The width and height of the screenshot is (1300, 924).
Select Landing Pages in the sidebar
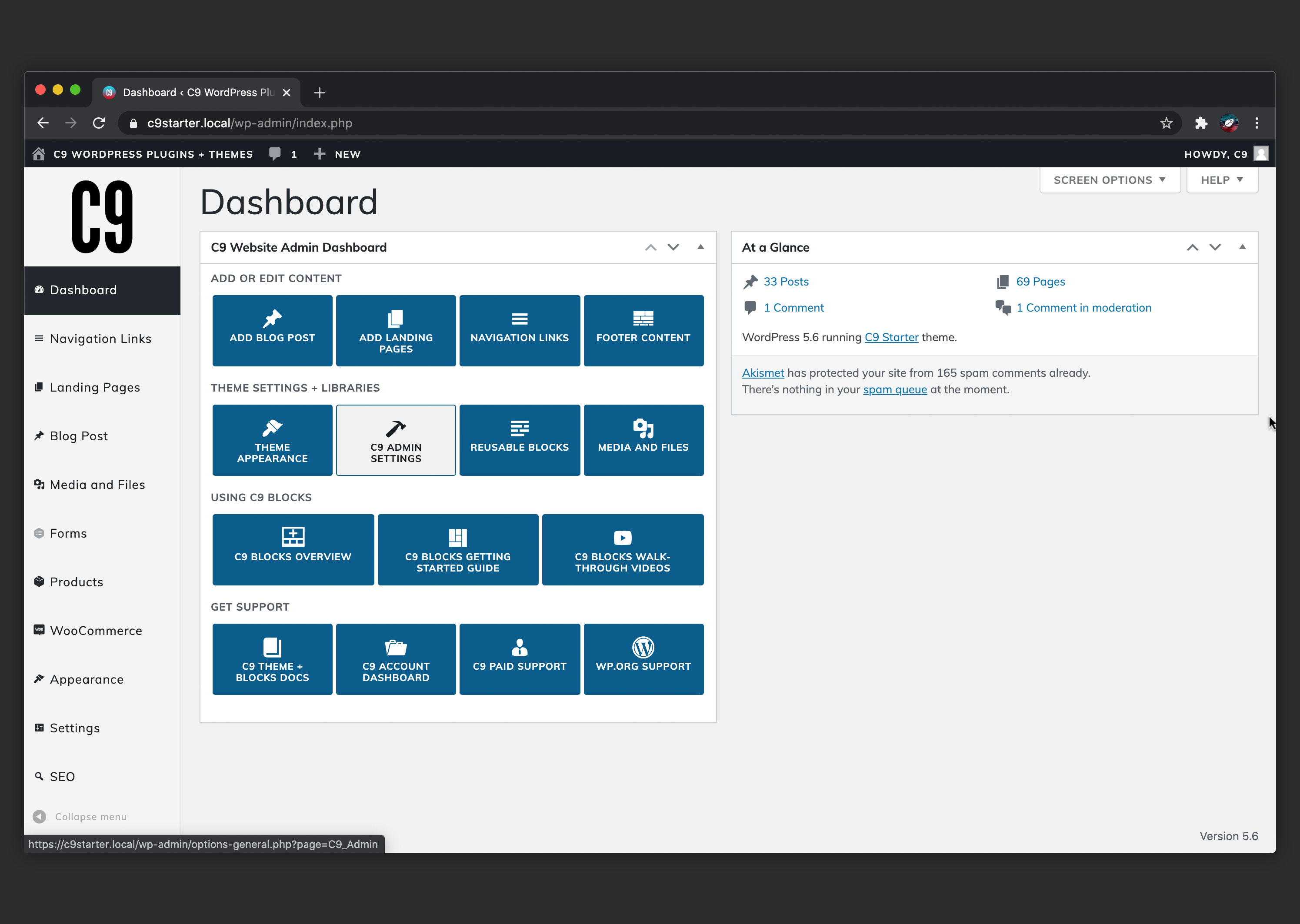94,387
